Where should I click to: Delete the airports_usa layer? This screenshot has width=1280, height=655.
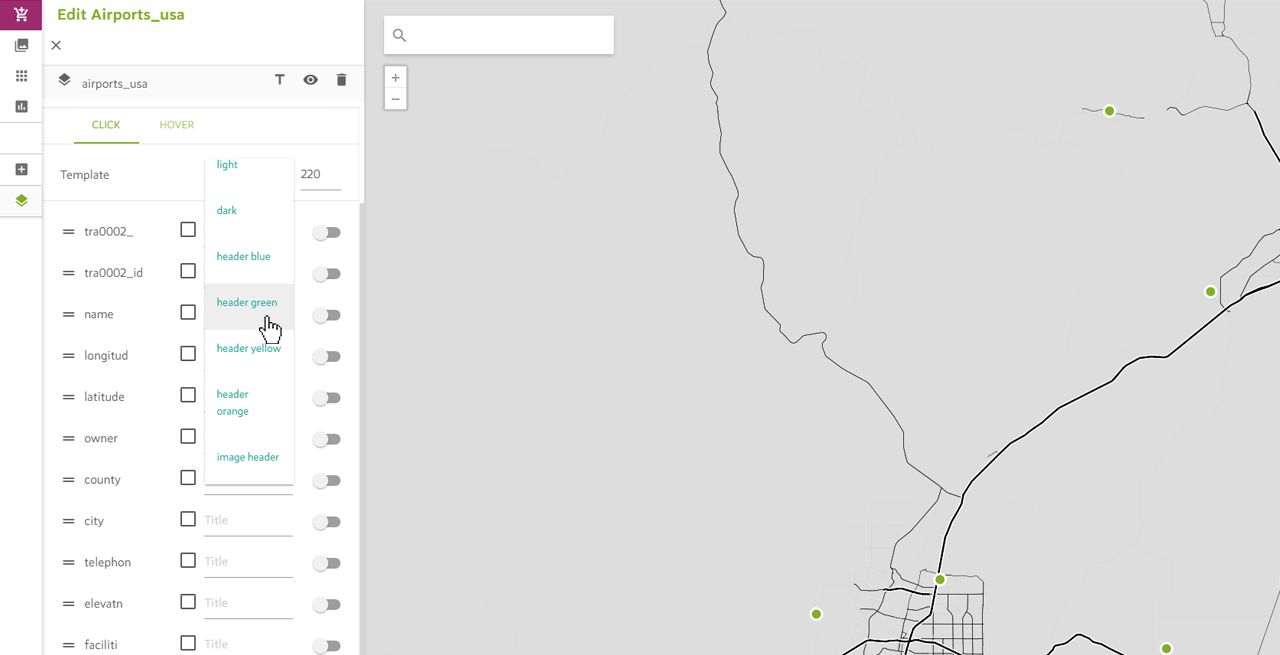(x=341, y=80)
